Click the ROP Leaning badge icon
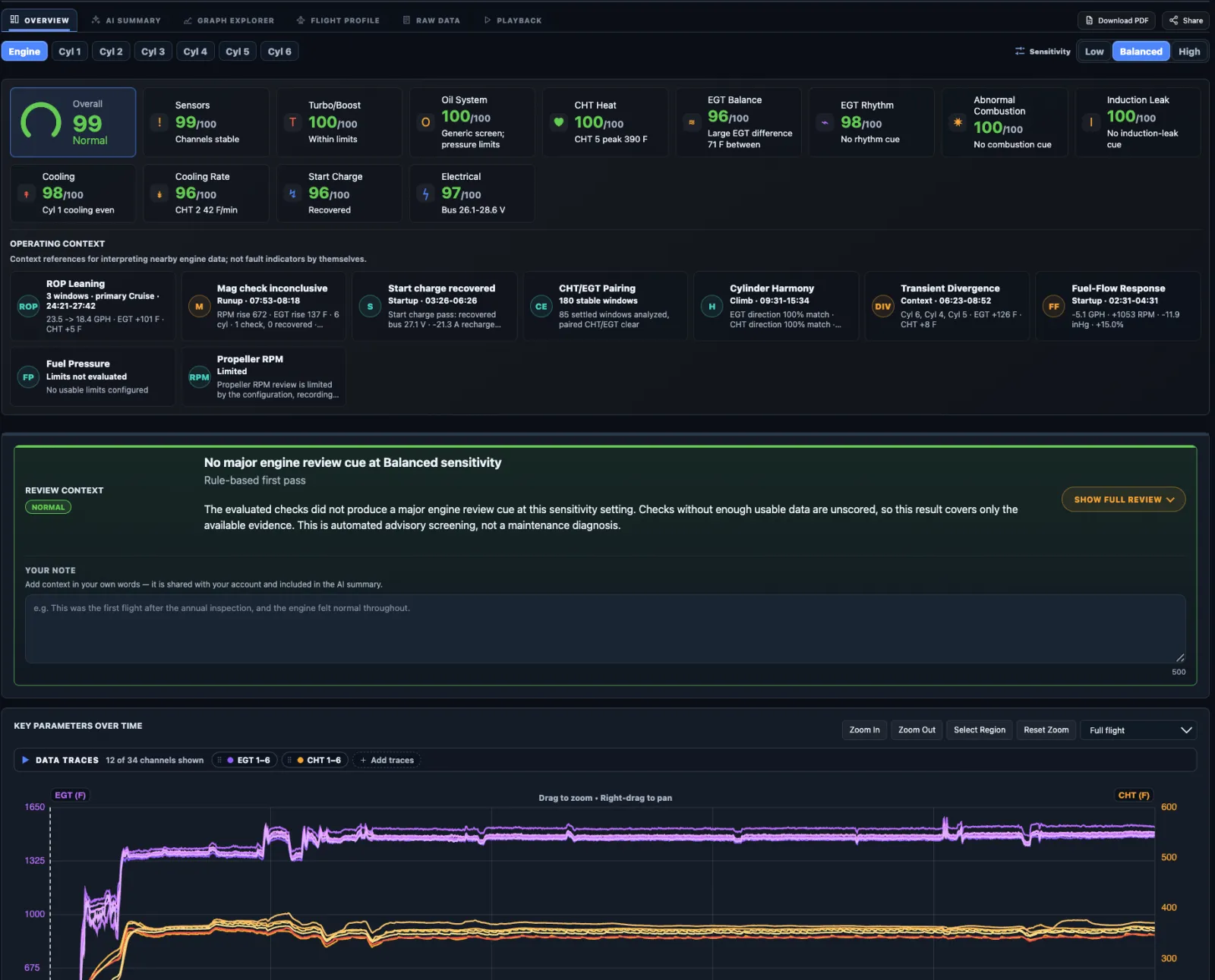 (28, 307)
